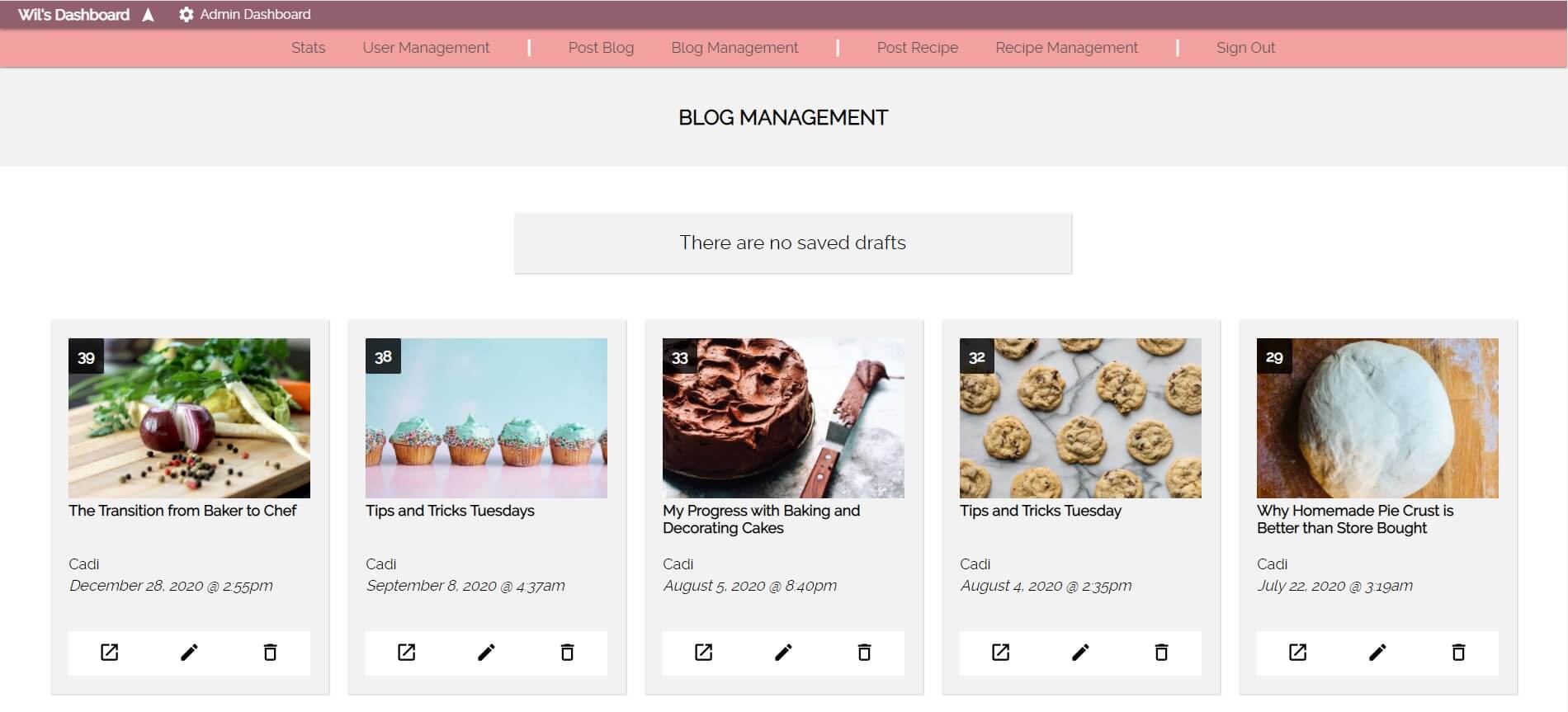
Task: Delete the post numbered 38
Action: tap(567, 653)
